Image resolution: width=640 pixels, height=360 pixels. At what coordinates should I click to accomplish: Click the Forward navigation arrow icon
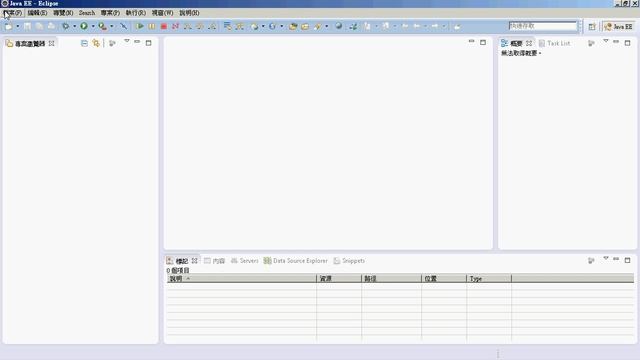click(x=435, y=27)
